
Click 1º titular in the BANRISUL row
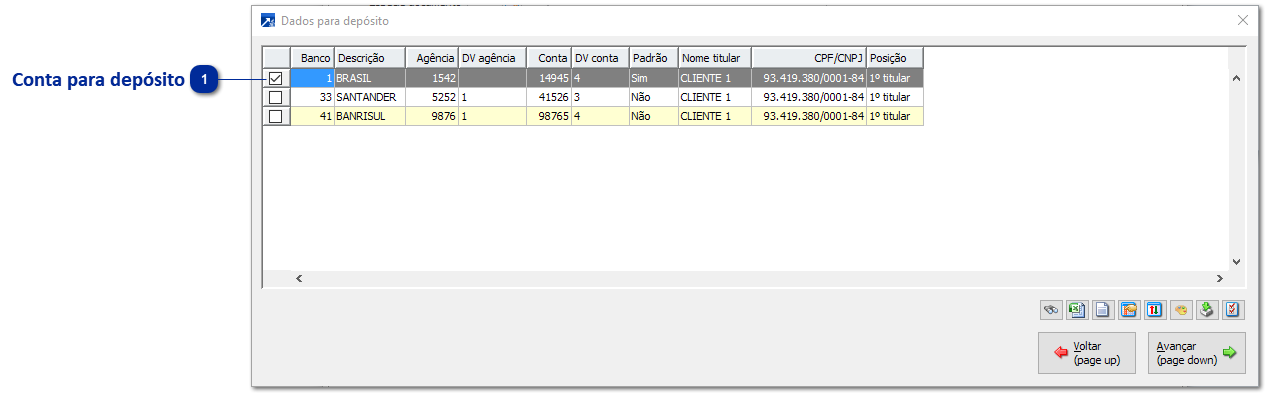[x=895, y=116]
